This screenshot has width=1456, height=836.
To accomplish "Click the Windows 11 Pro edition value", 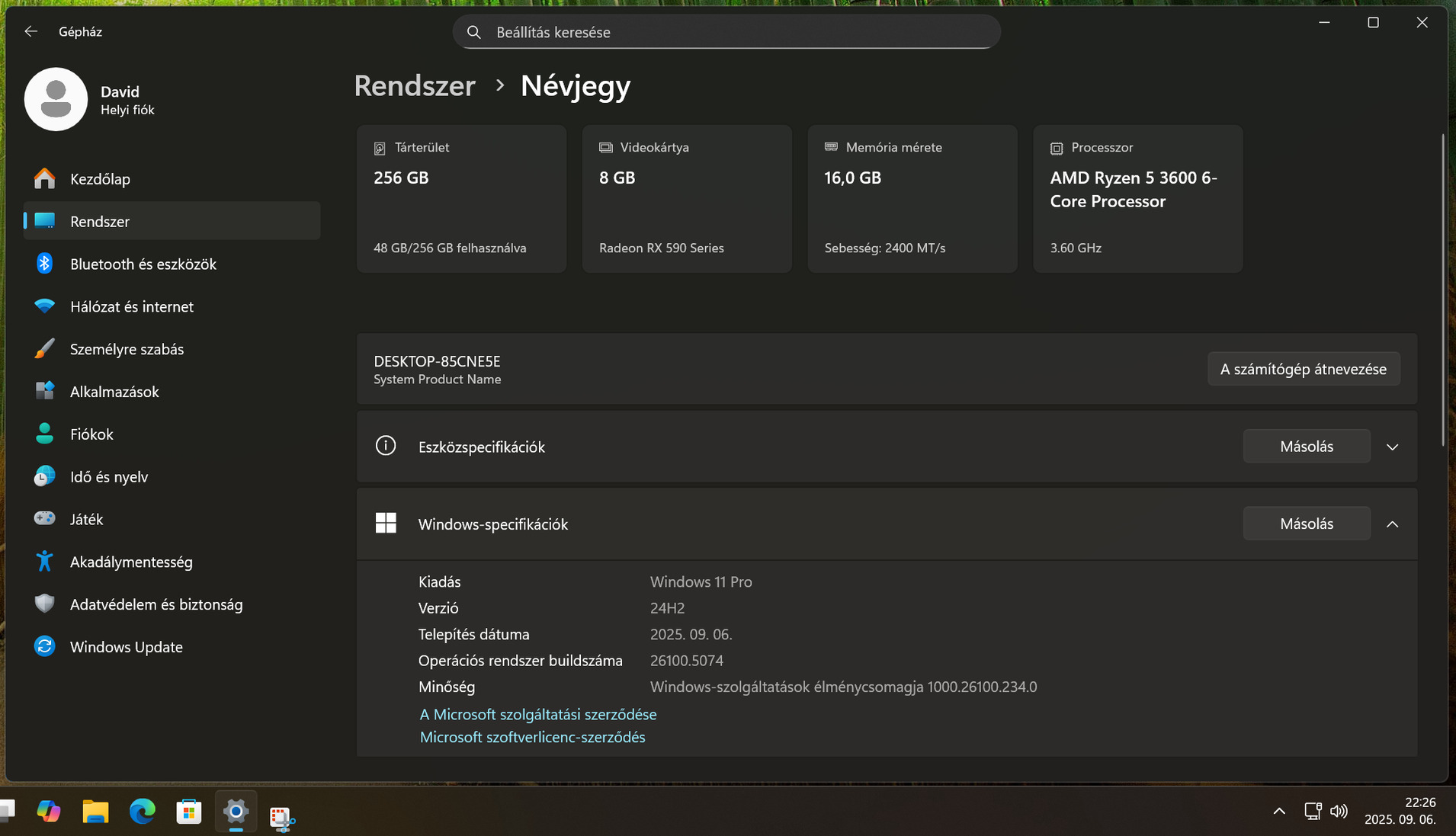I will [x=701, y=581].
